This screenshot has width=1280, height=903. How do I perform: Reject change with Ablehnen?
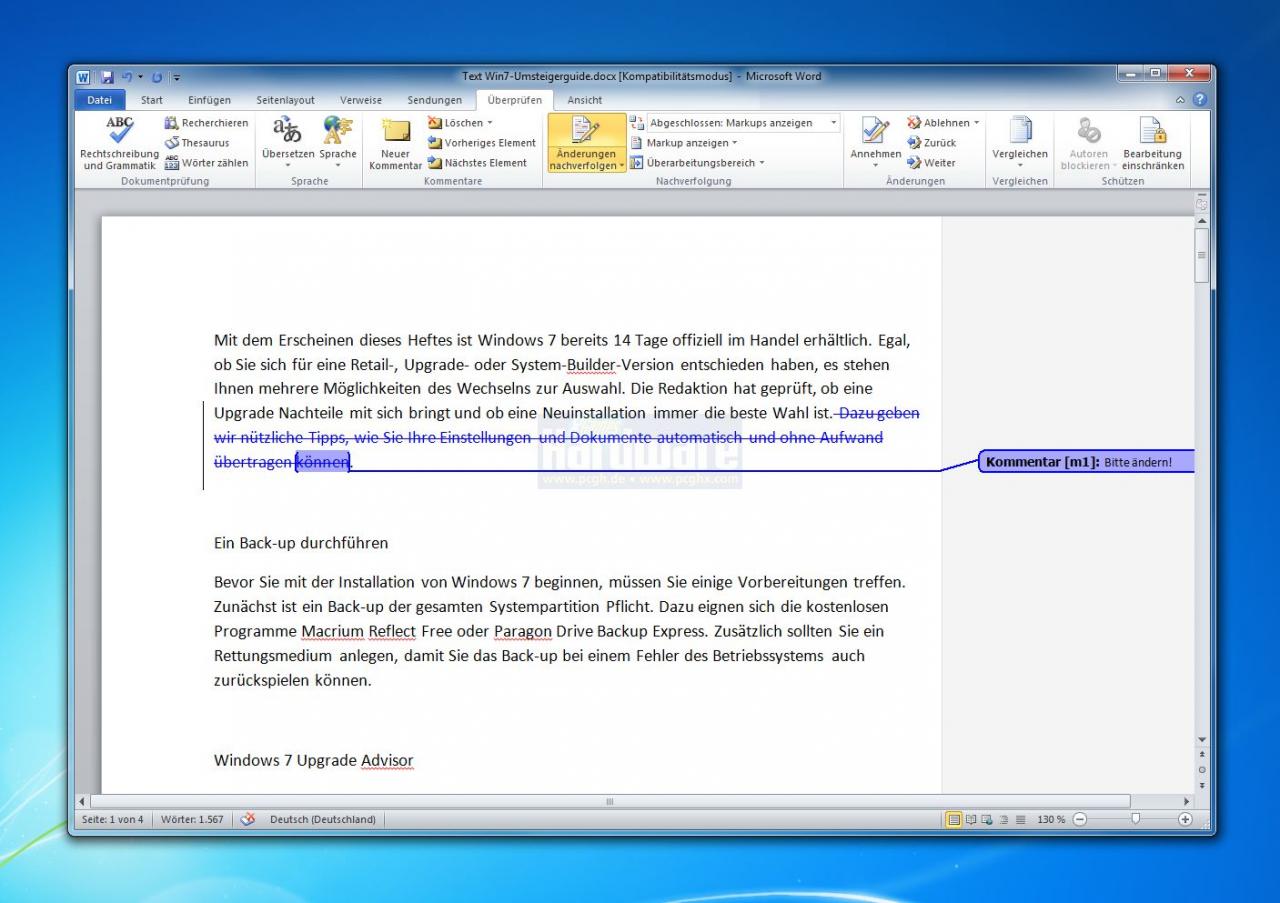(x=937, y=123)
